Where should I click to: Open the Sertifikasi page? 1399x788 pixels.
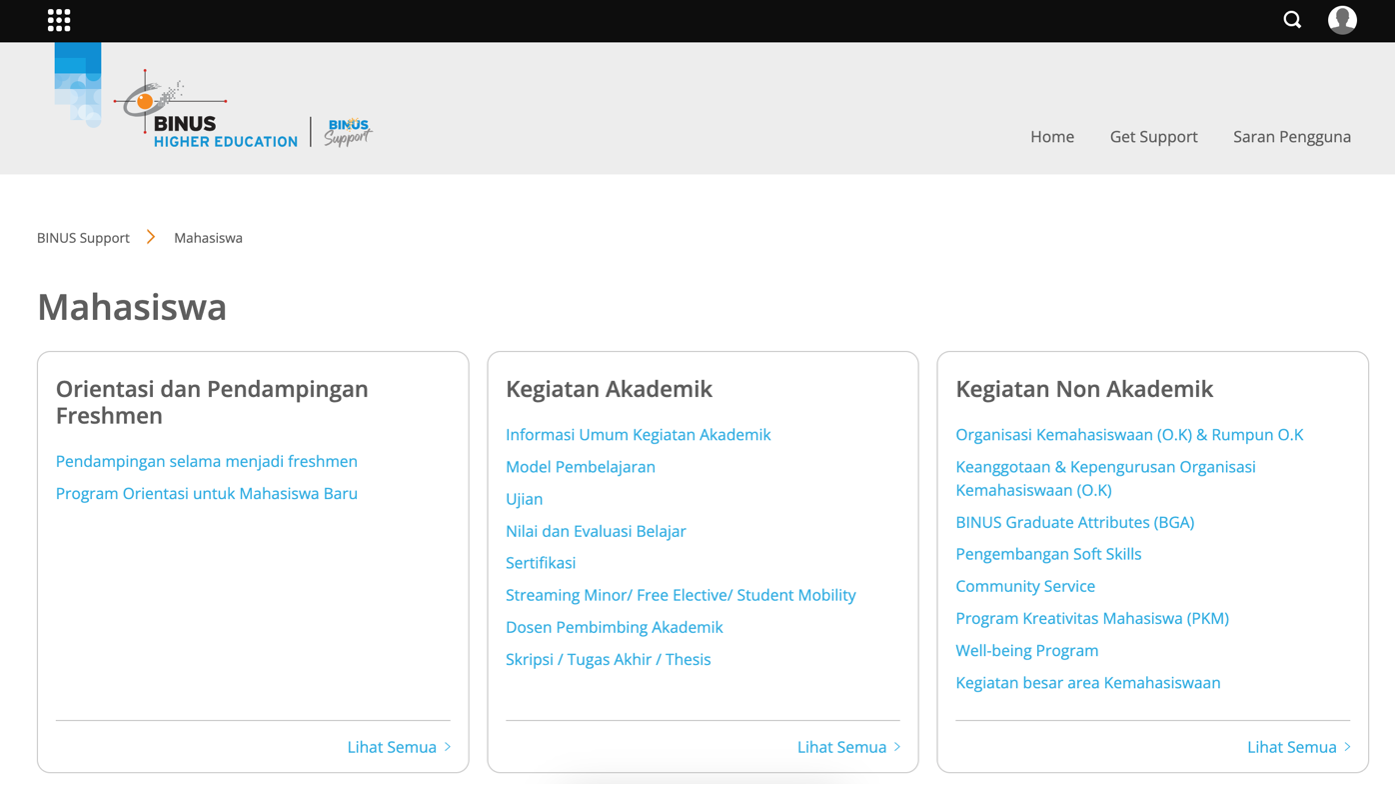[540, 563]
